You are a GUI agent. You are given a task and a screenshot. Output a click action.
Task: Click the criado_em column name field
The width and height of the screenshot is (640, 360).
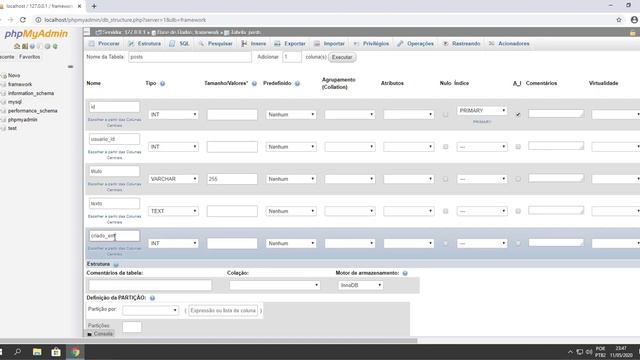tap(114, 236)
